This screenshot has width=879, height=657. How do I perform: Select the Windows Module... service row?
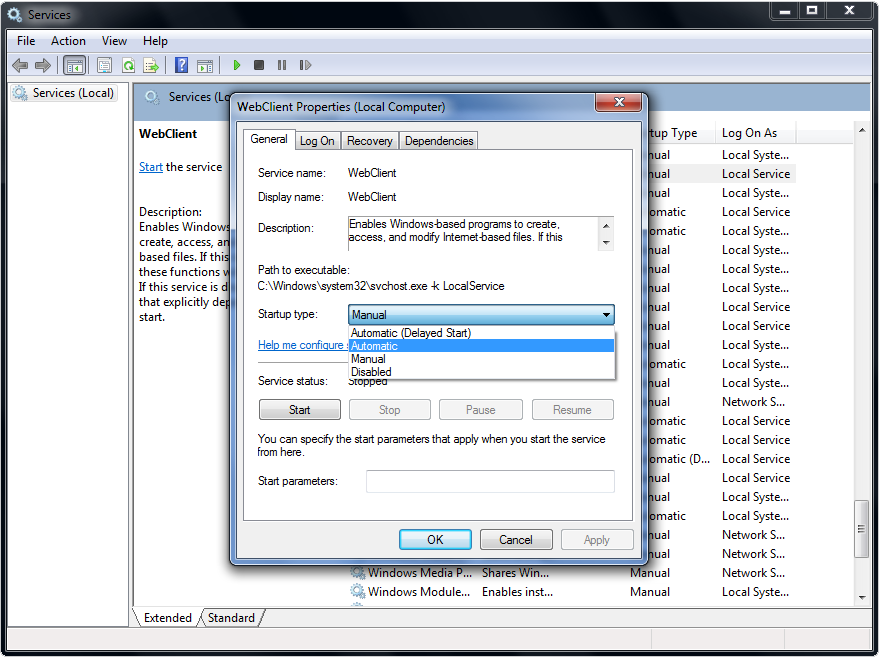(570, 592)
